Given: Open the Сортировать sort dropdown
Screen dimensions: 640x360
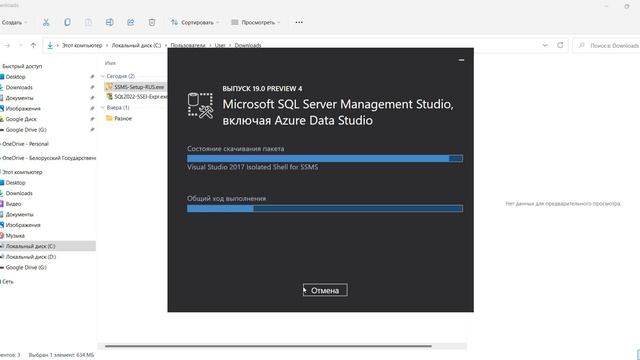Looking at the screenshot, I should 195,22.
